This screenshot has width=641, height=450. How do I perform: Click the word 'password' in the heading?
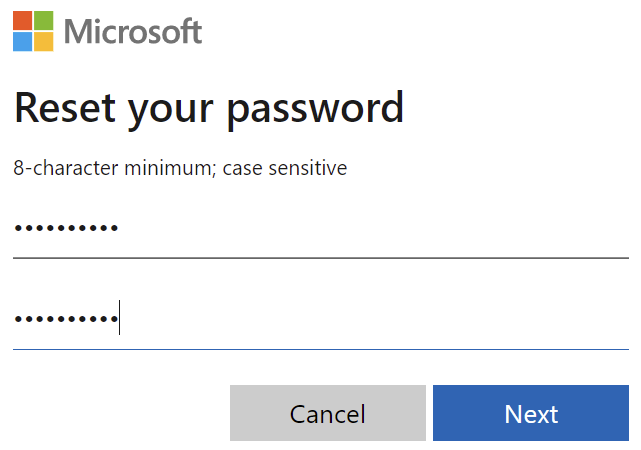[315, 110]
